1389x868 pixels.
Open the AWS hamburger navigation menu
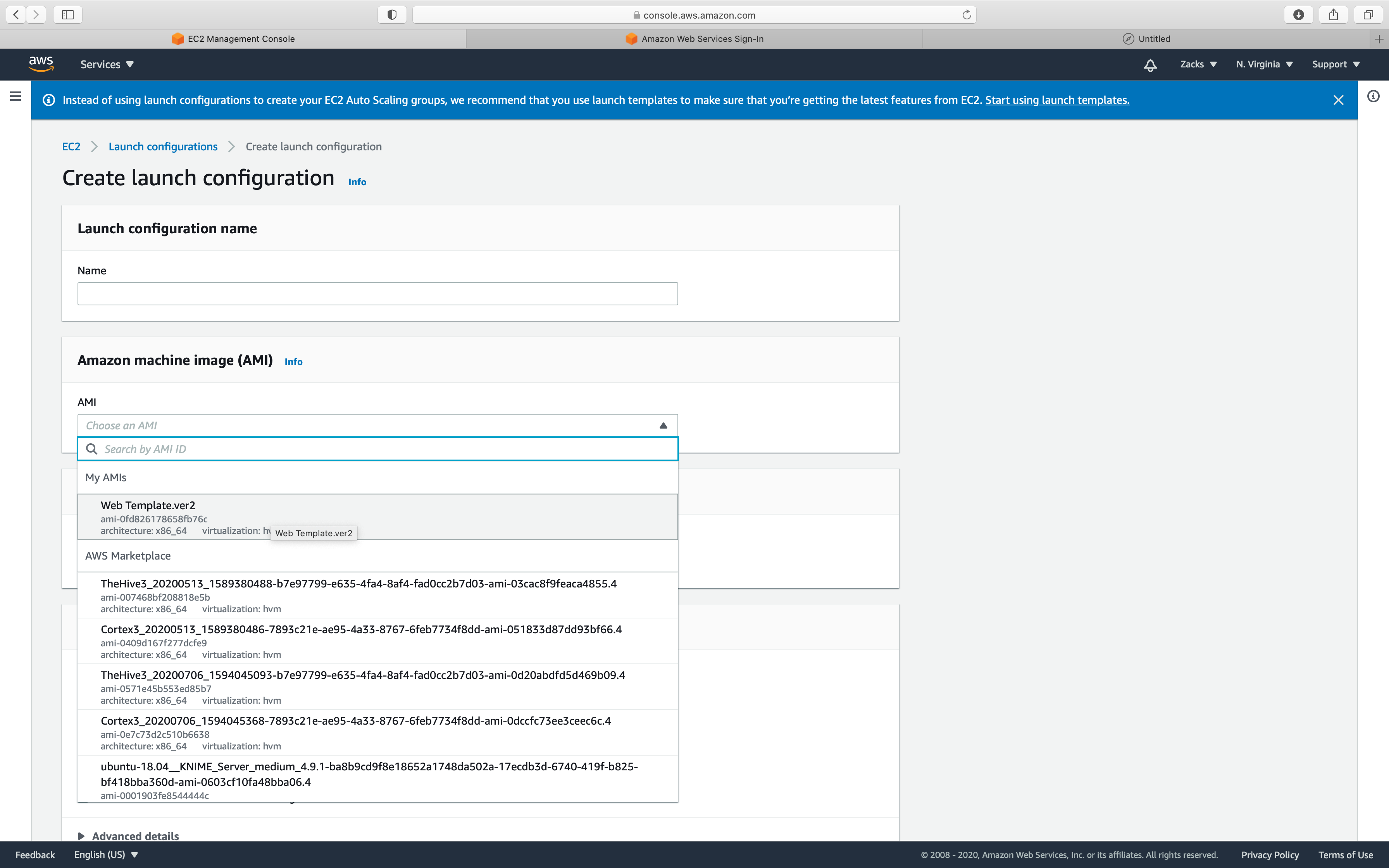coord(16,96)
